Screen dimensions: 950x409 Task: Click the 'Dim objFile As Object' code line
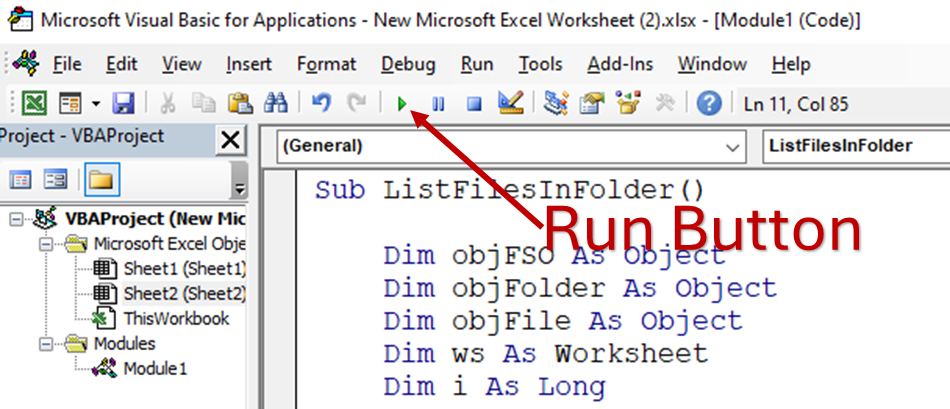(x=563, y=321)
